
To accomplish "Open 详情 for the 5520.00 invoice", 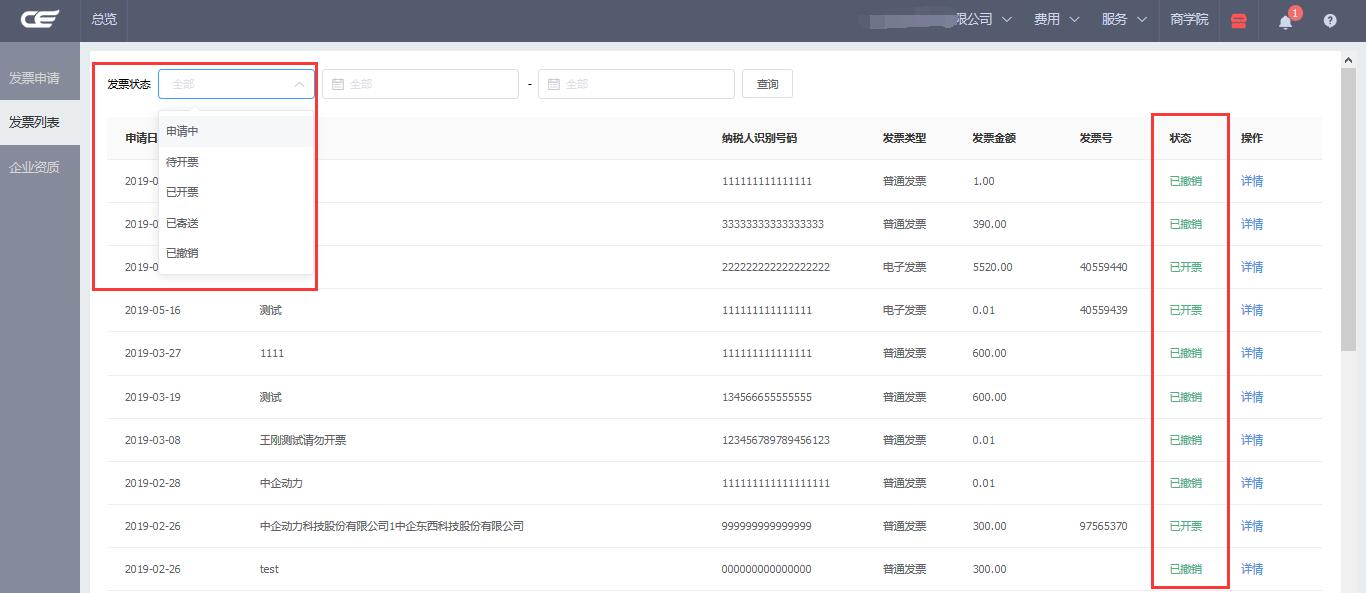I will pyautogui.click(x=1252, y=267).
